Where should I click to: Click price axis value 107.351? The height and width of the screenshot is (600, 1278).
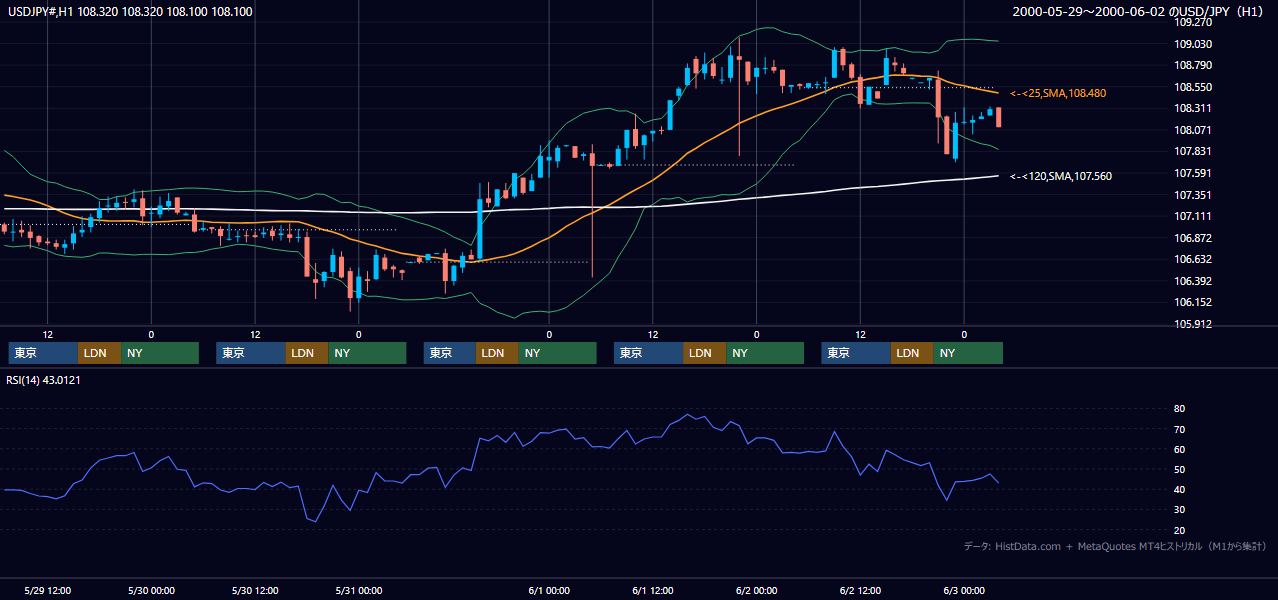click(1194, 195)
